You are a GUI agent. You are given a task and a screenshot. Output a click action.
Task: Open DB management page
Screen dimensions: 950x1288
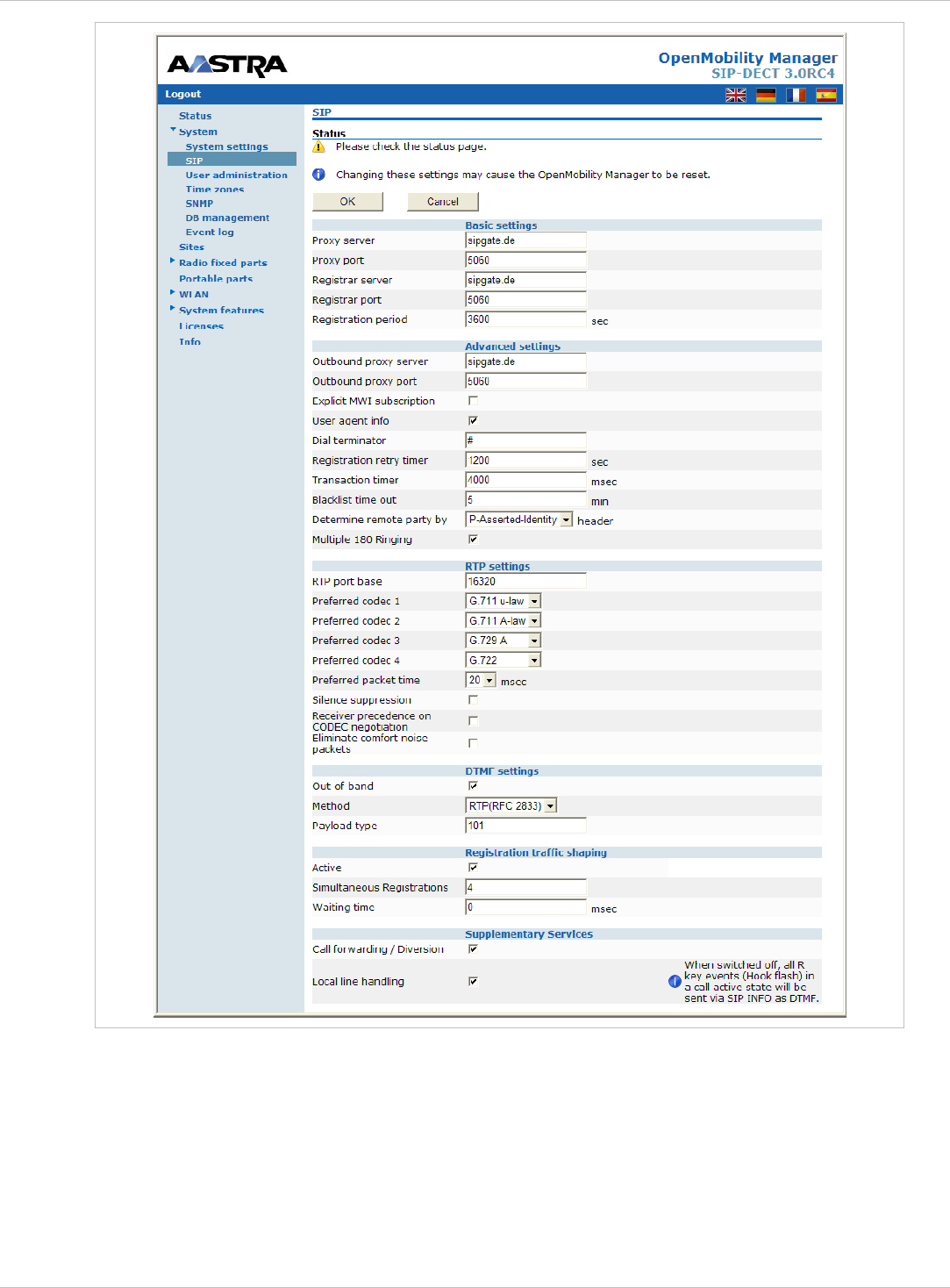227,218
